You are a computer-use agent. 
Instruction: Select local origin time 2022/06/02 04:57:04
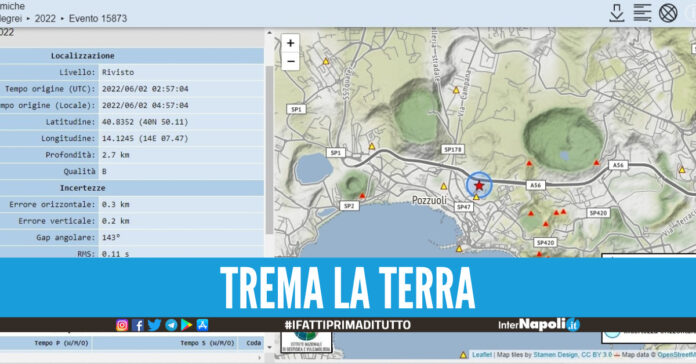(145, 105)
